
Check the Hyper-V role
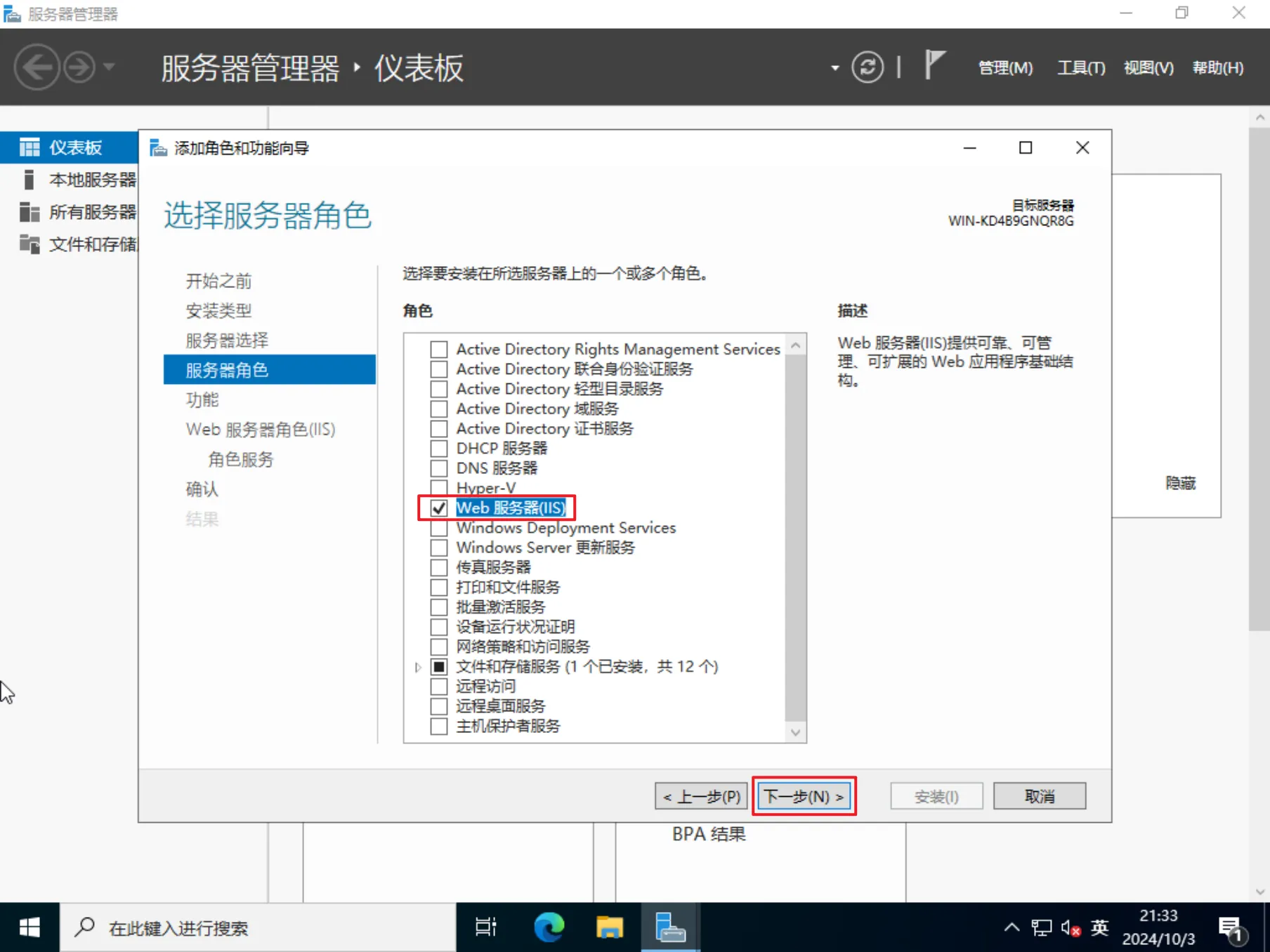(x=439, y=487)
